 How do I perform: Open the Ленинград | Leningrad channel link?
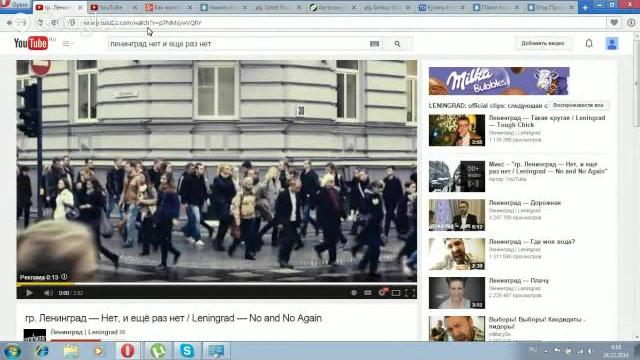pos(84,332)
